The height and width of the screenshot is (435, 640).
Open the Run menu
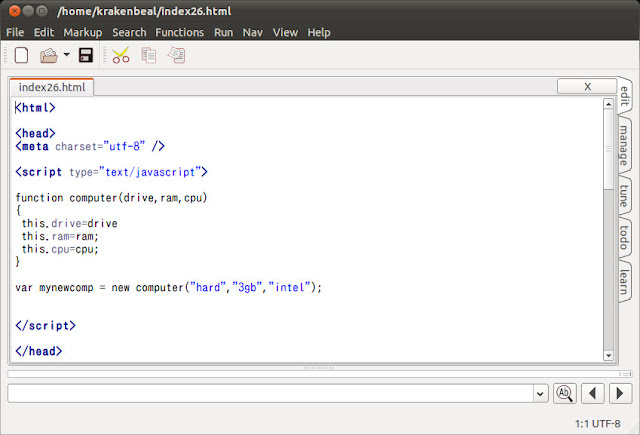(224, 32)
